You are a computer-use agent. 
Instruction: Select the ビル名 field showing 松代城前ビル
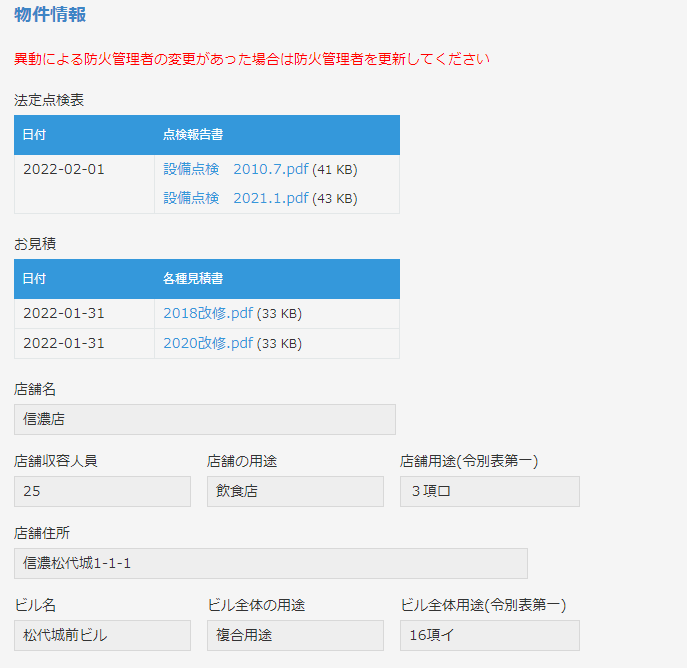click(x=102, y=635)
